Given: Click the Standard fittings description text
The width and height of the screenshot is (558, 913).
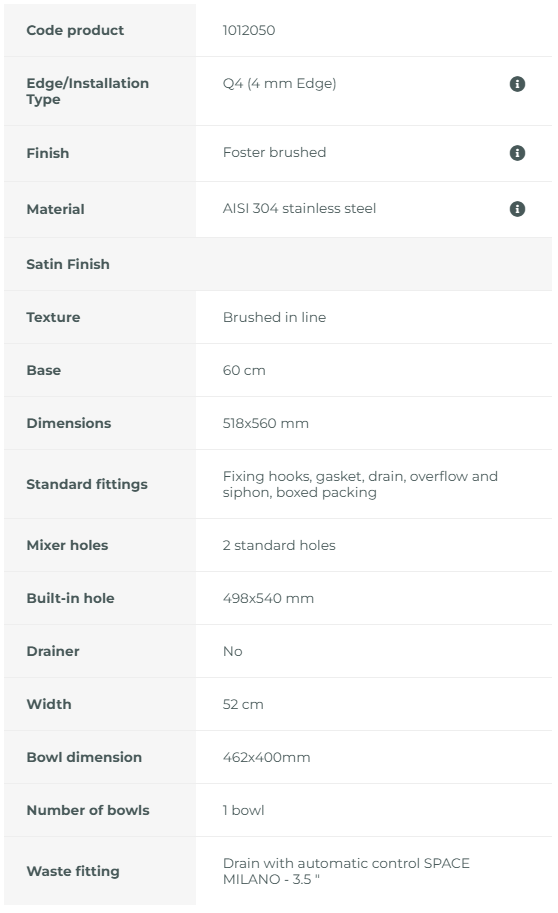Looking at the screenshot, I should 360,484.
